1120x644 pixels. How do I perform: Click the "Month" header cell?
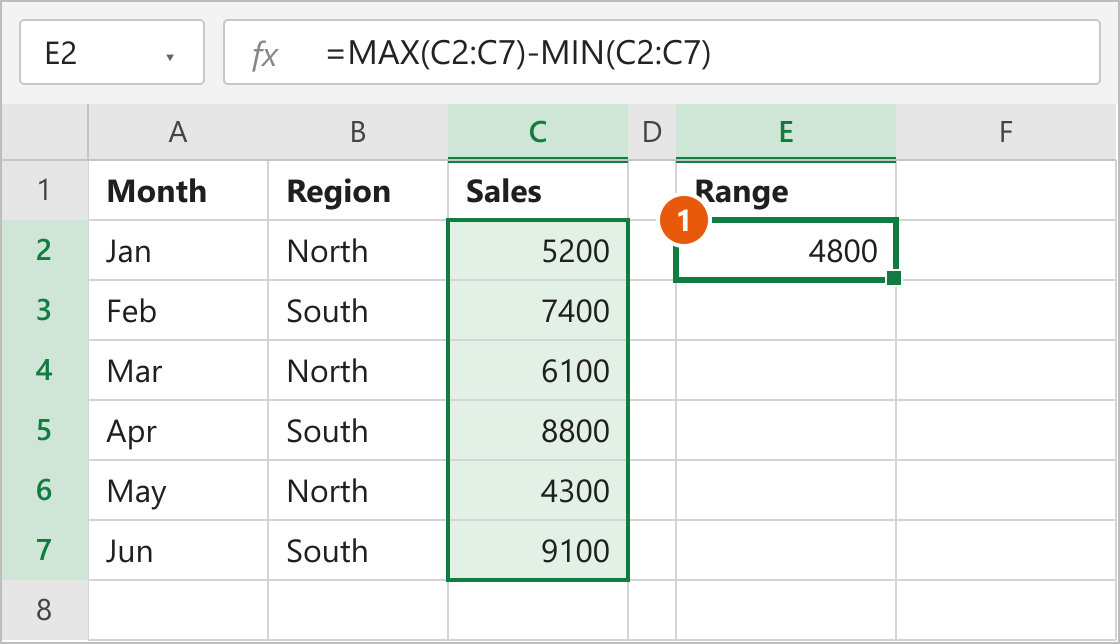(x=178, y=191)
